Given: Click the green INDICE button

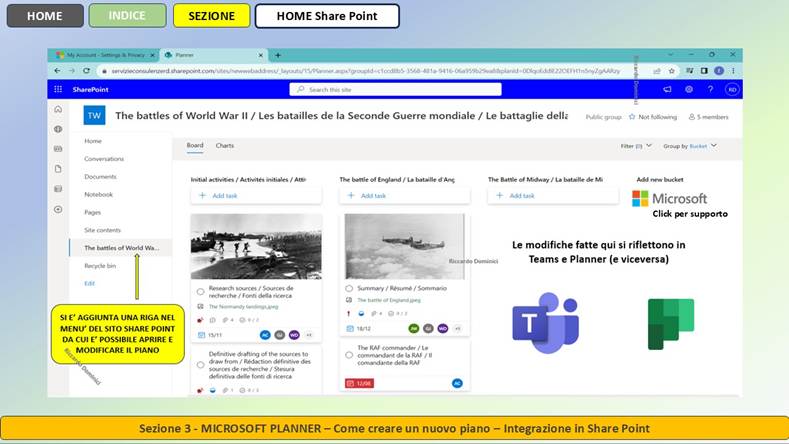Looking at the screenshot, I should [x=127, y=16].
